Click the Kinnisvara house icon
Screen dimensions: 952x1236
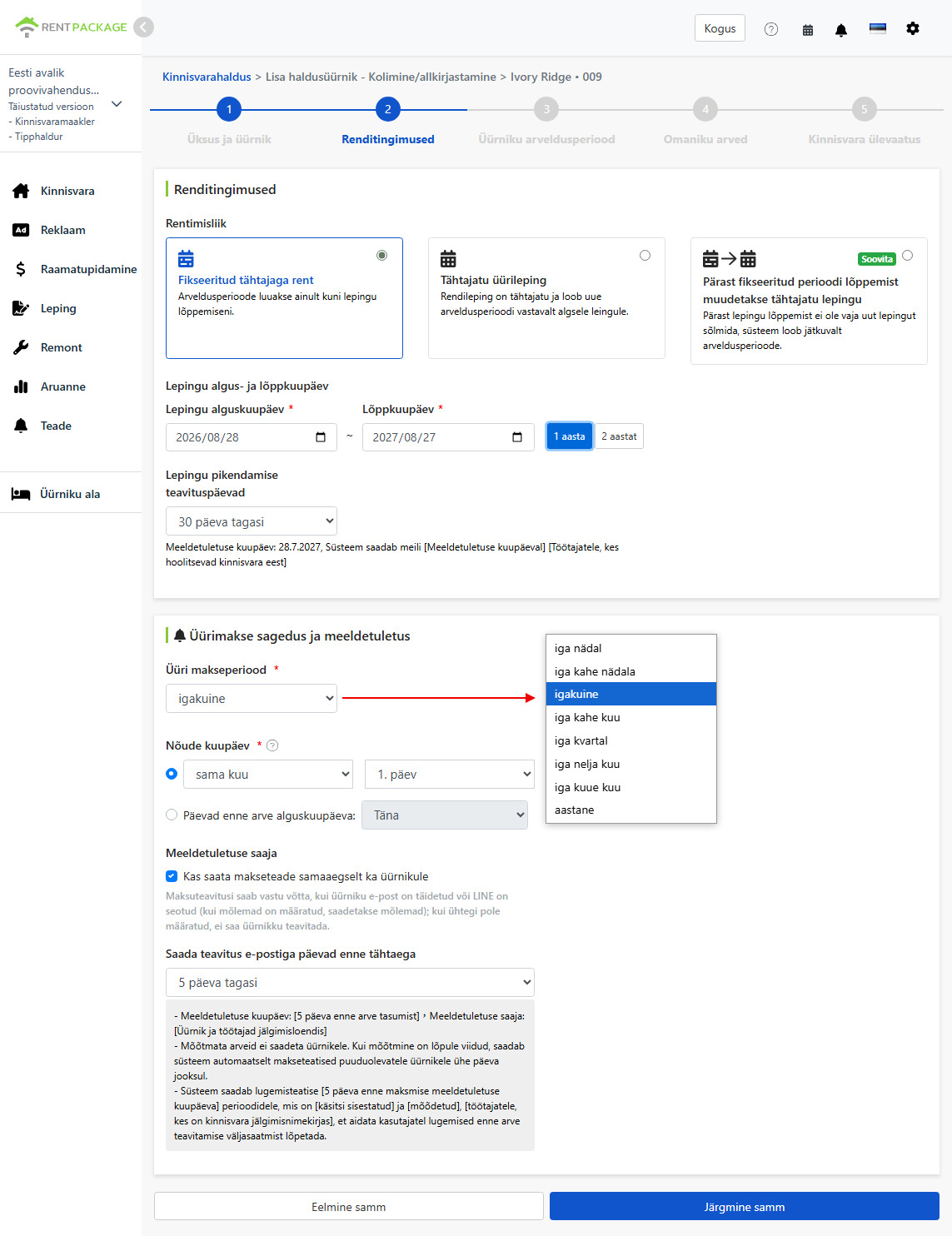click(22, 191)
